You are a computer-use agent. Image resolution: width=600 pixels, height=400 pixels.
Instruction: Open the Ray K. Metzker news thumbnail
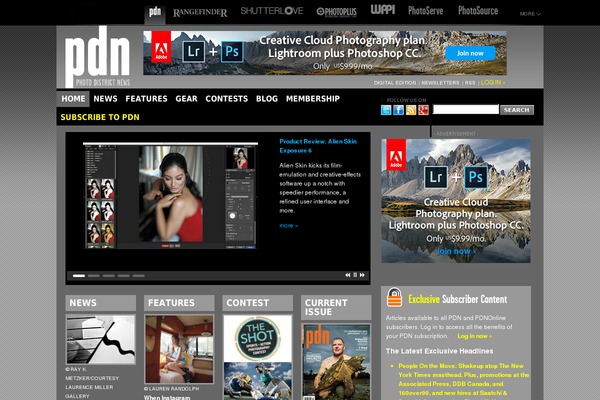pos(101,340)
